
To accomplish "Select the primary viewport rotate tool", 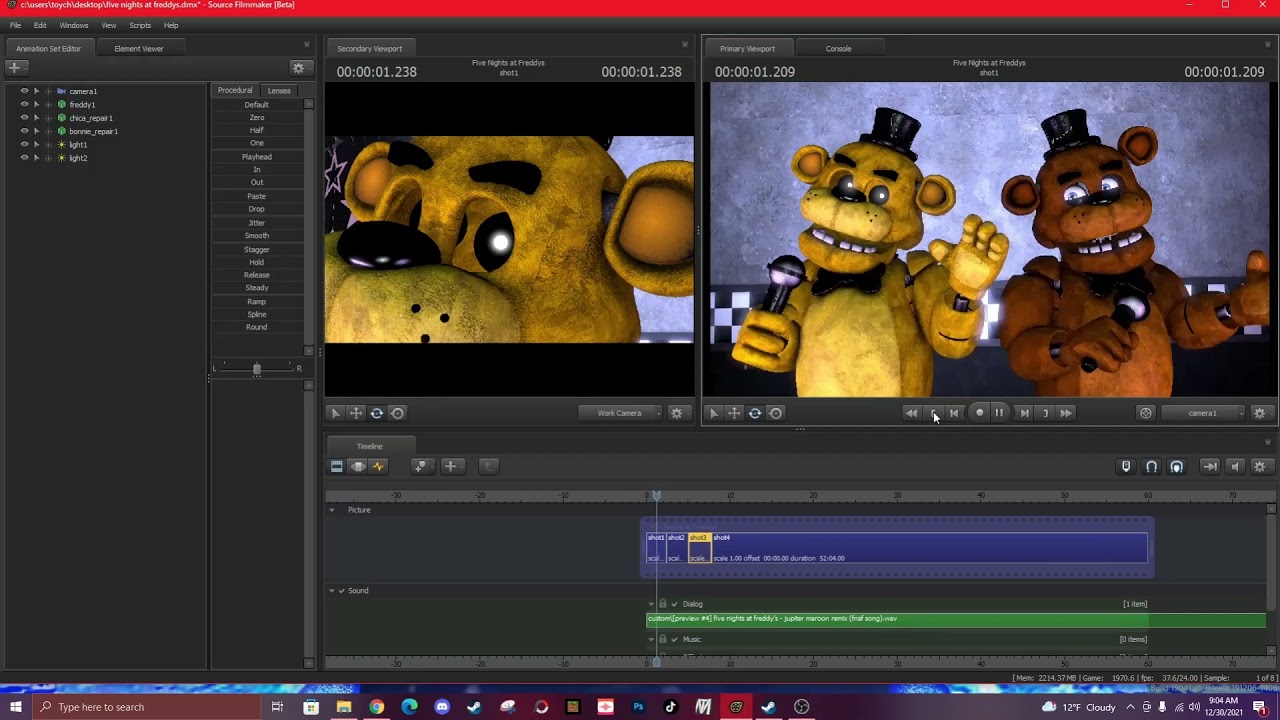I will (x=755, y=413).
